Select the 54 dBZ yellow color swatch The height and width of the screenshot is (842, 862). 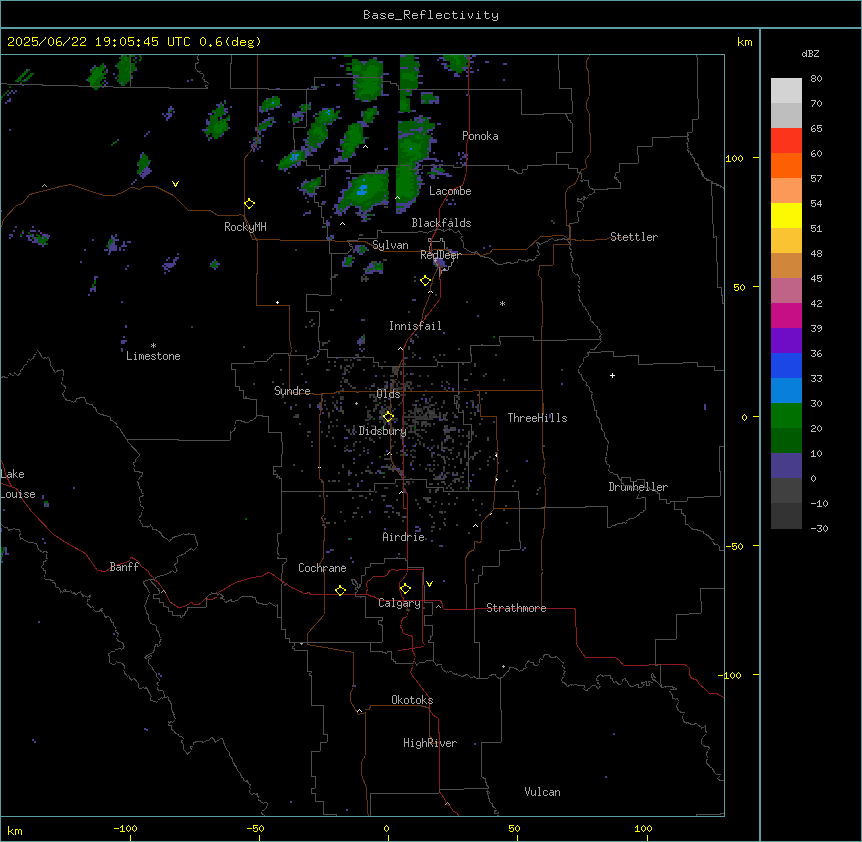[x=786, y=215]
